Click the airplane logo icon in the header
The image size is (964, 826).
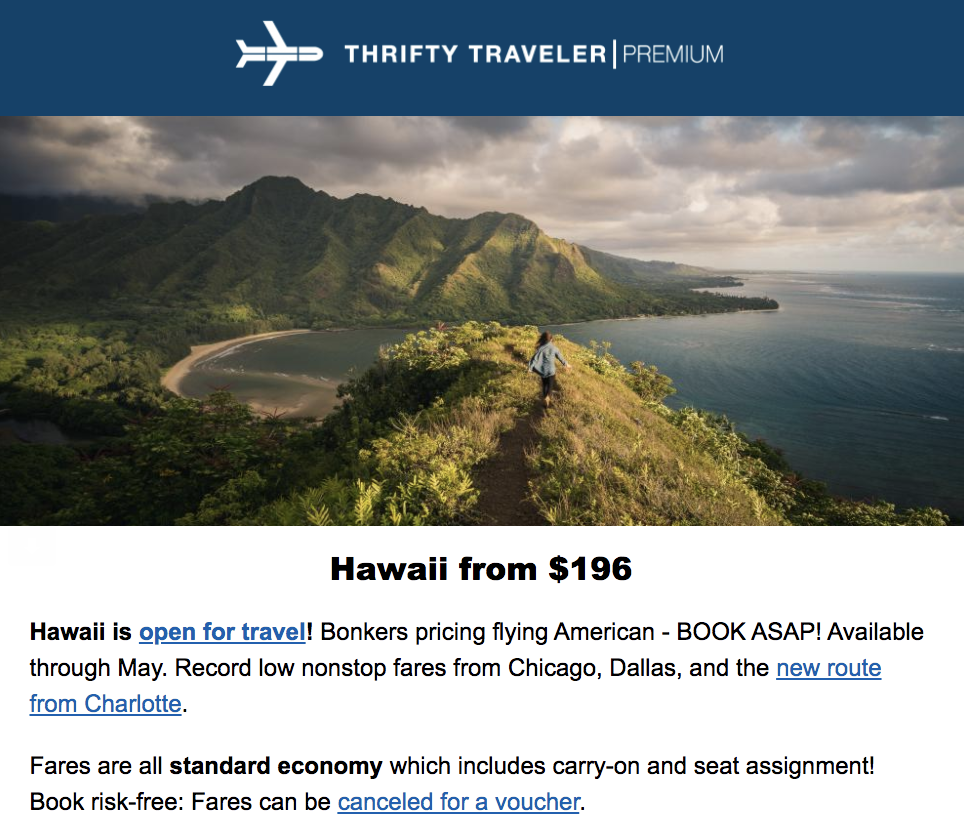point(278,53)
